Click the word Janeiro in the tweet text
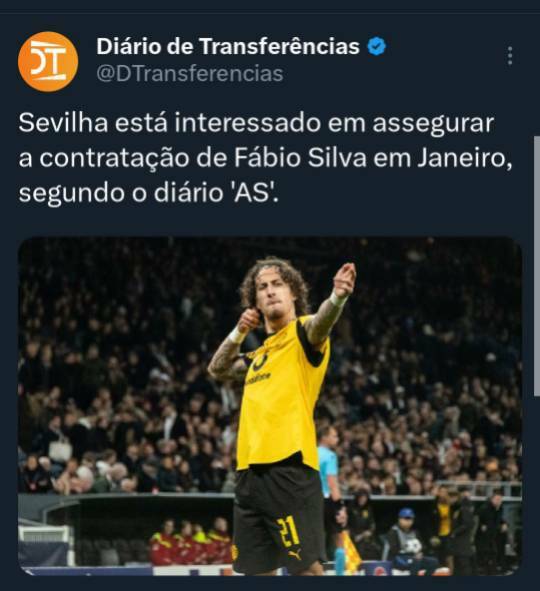This screenshot has width=540, height=591. (465, 158)
